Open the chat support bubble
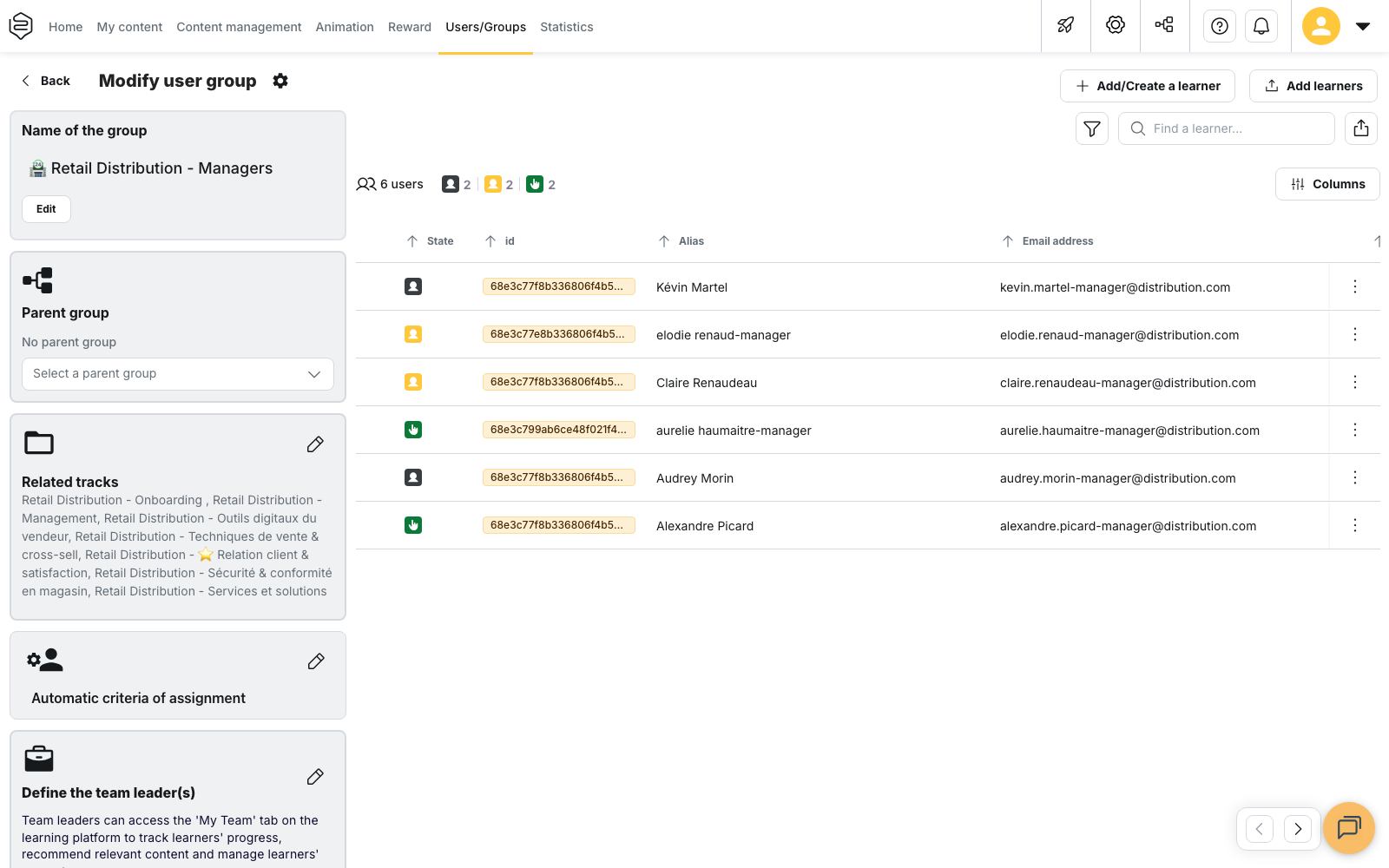Viewport: 1389px width, 868px height. (1349, 828)
